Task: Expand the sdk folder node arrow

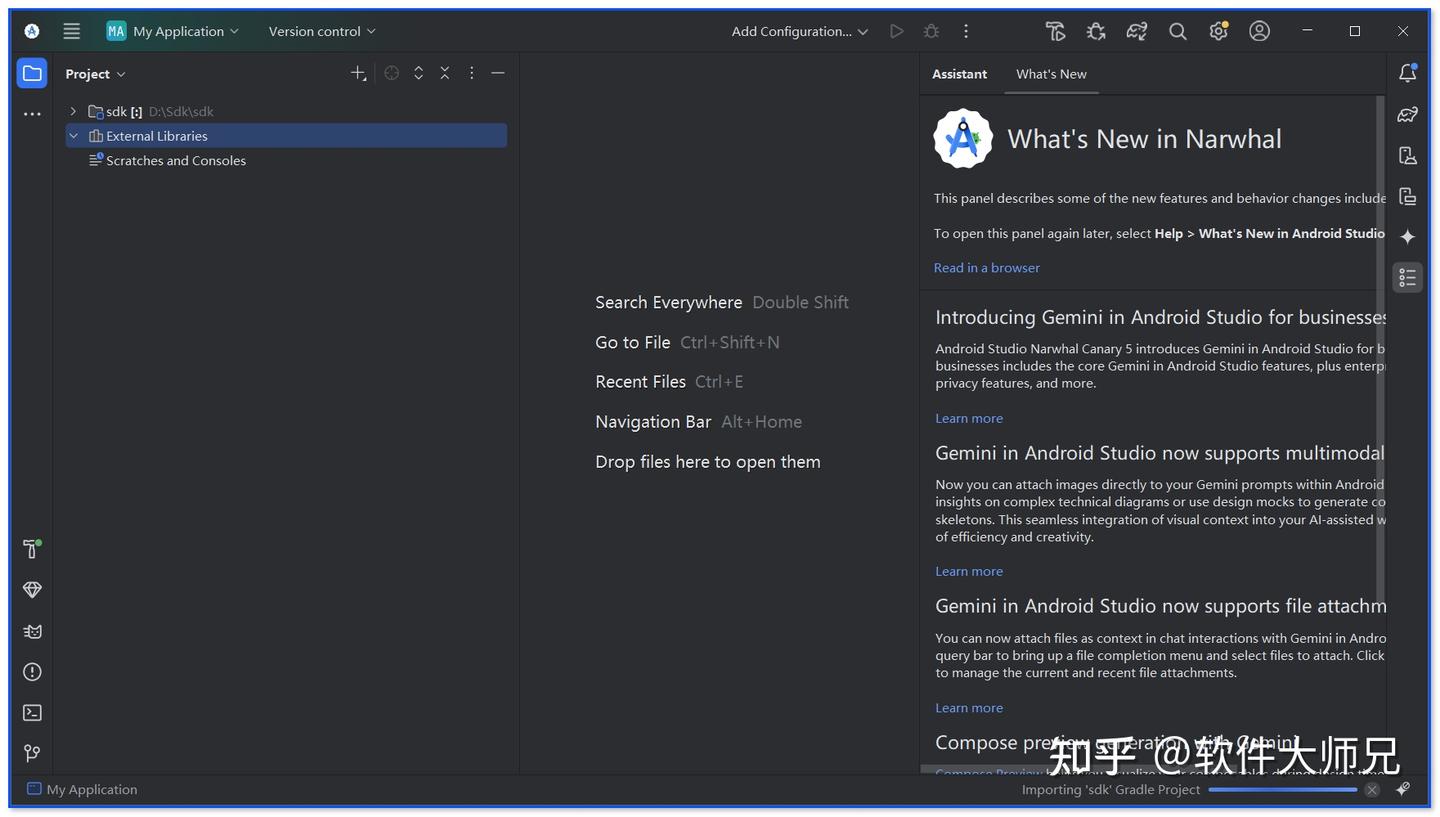Action: click(73, 111)
